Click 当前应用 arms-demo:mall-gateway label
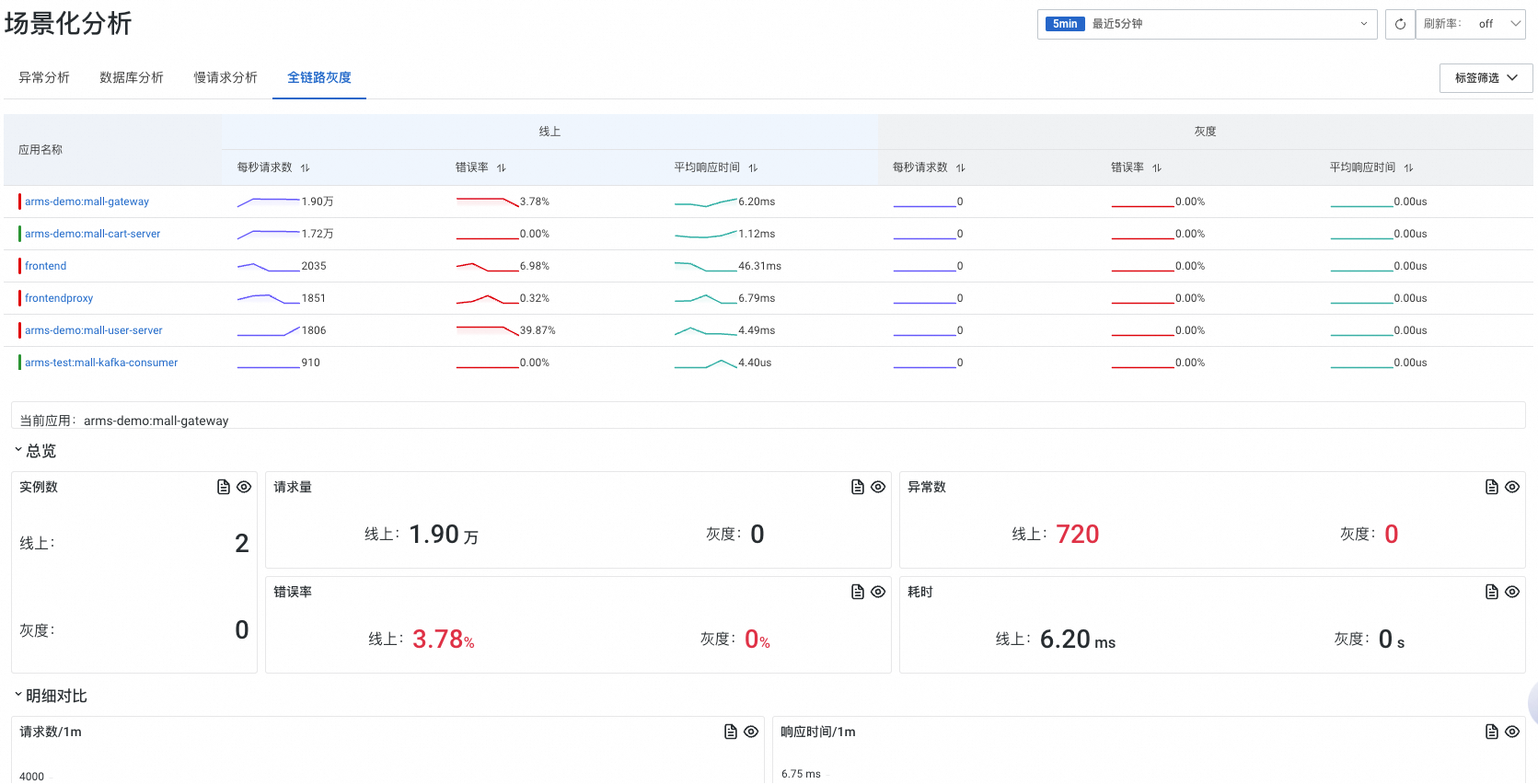 coord(124,421)
